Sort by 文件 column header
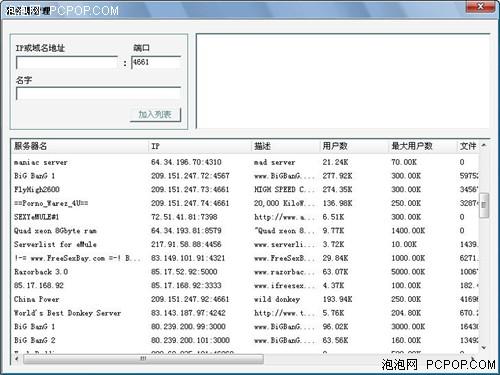This screenshot has width=500, height=375. (468, 146)
